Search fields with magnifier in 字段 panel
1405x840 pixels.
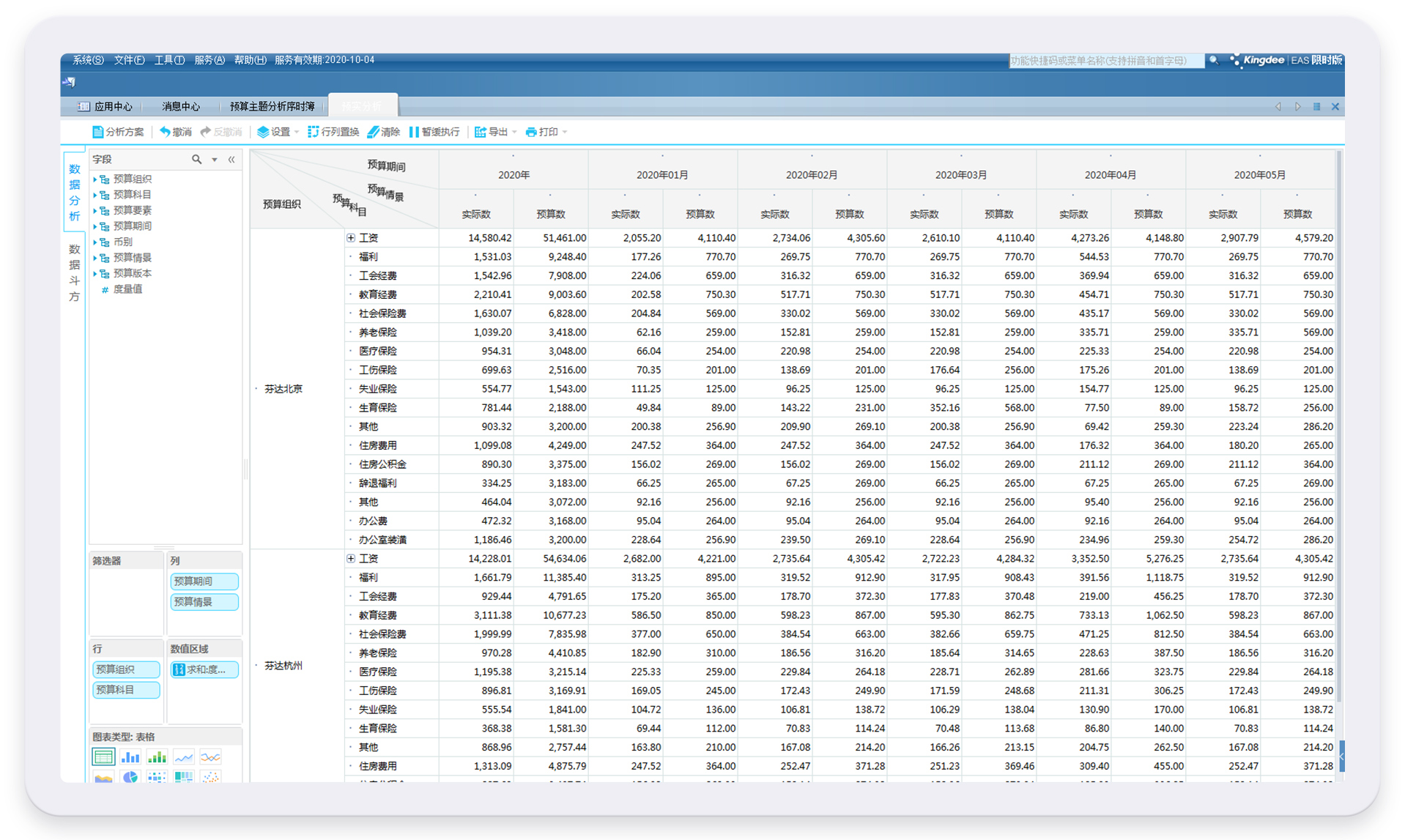click(x=196, y=159)
